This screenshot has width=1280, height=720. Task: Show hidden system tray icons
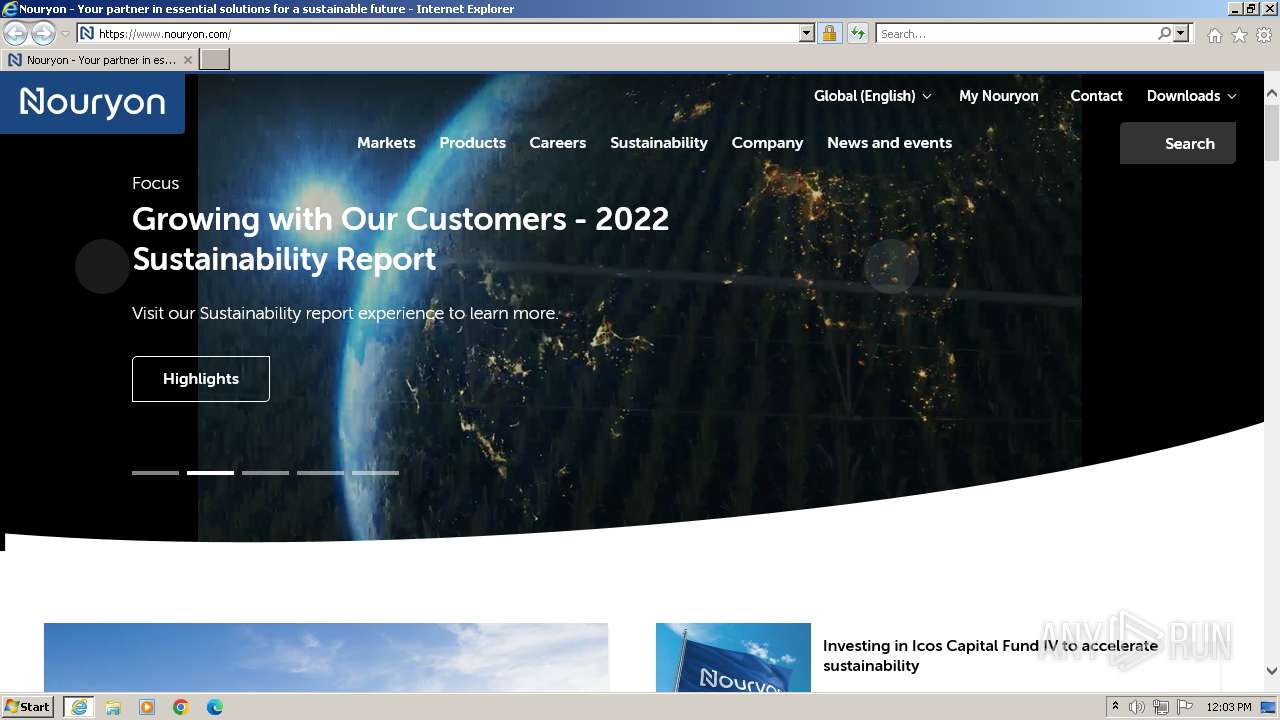(1116, 707)
